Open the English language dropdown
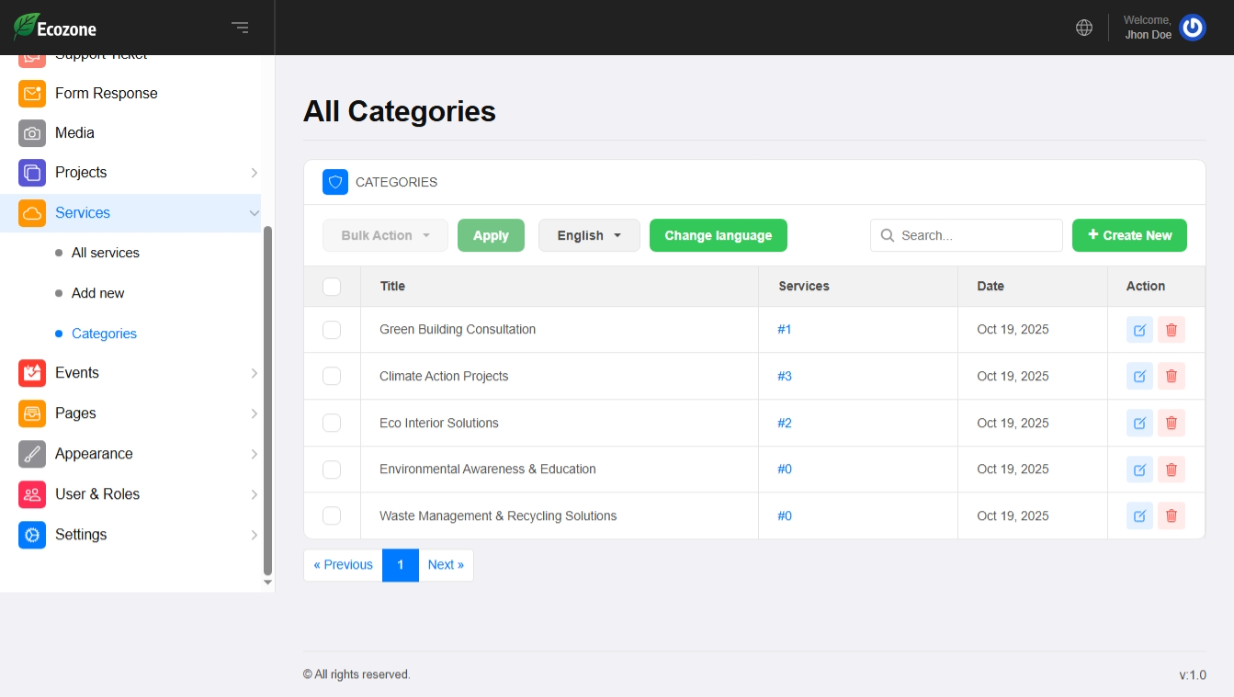Viewport: 1234px width, 697px height. pos(589,236)
